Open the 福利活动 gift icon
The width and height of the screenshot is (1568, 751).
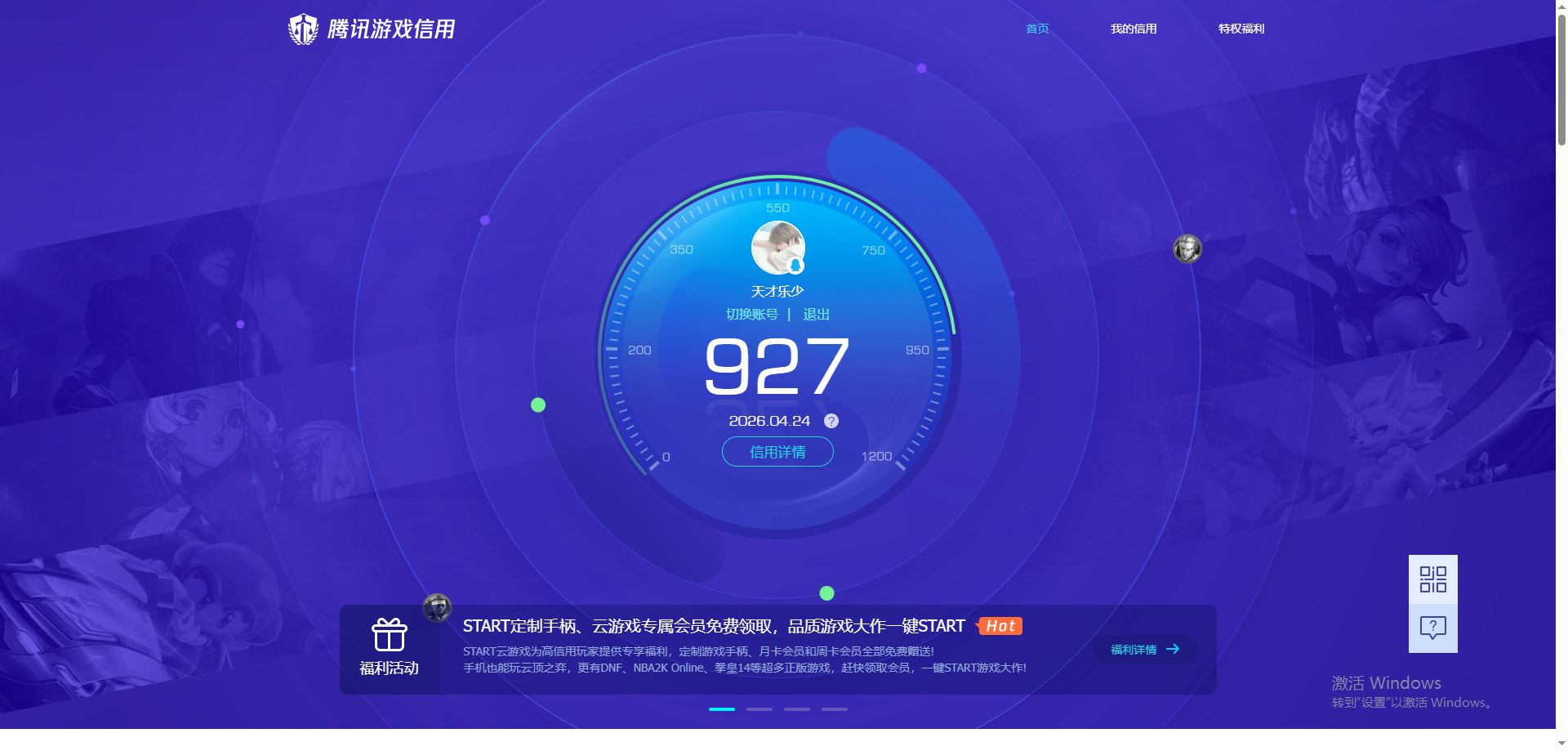390,634
